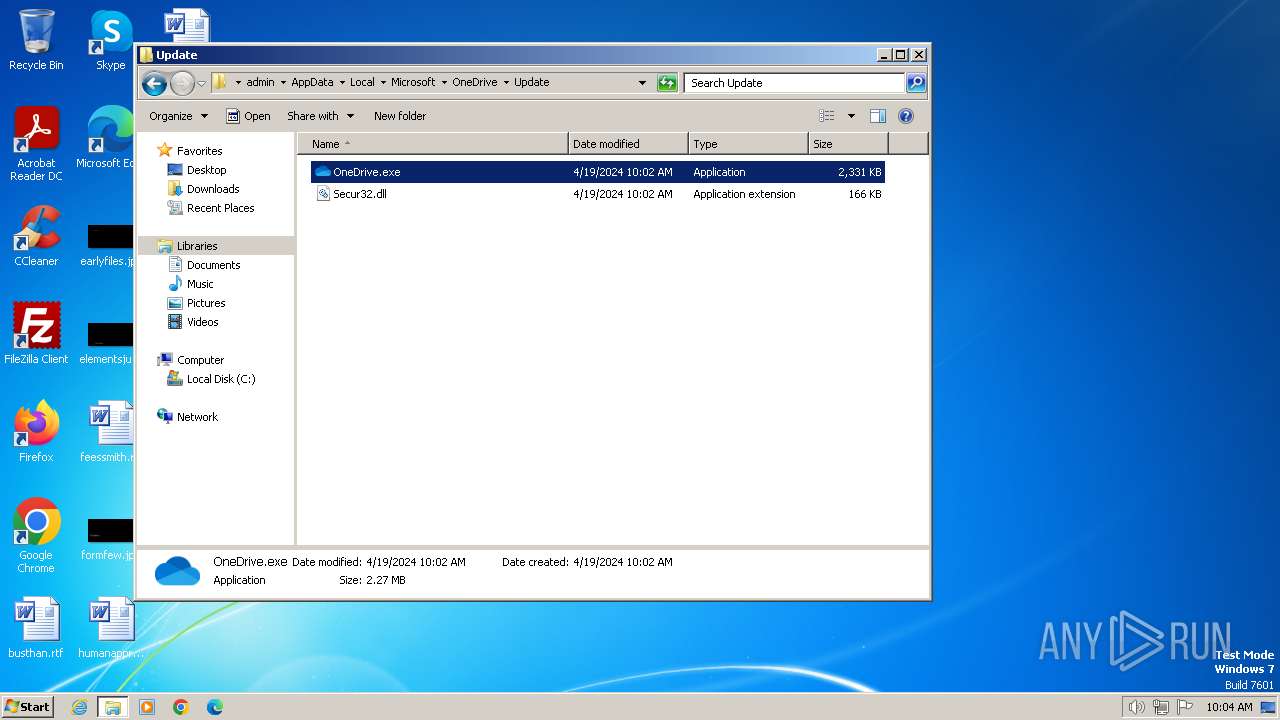Viewport: 1280px width, 720px height.
Task: Sort by the Name column
Action: click(432, 144)
